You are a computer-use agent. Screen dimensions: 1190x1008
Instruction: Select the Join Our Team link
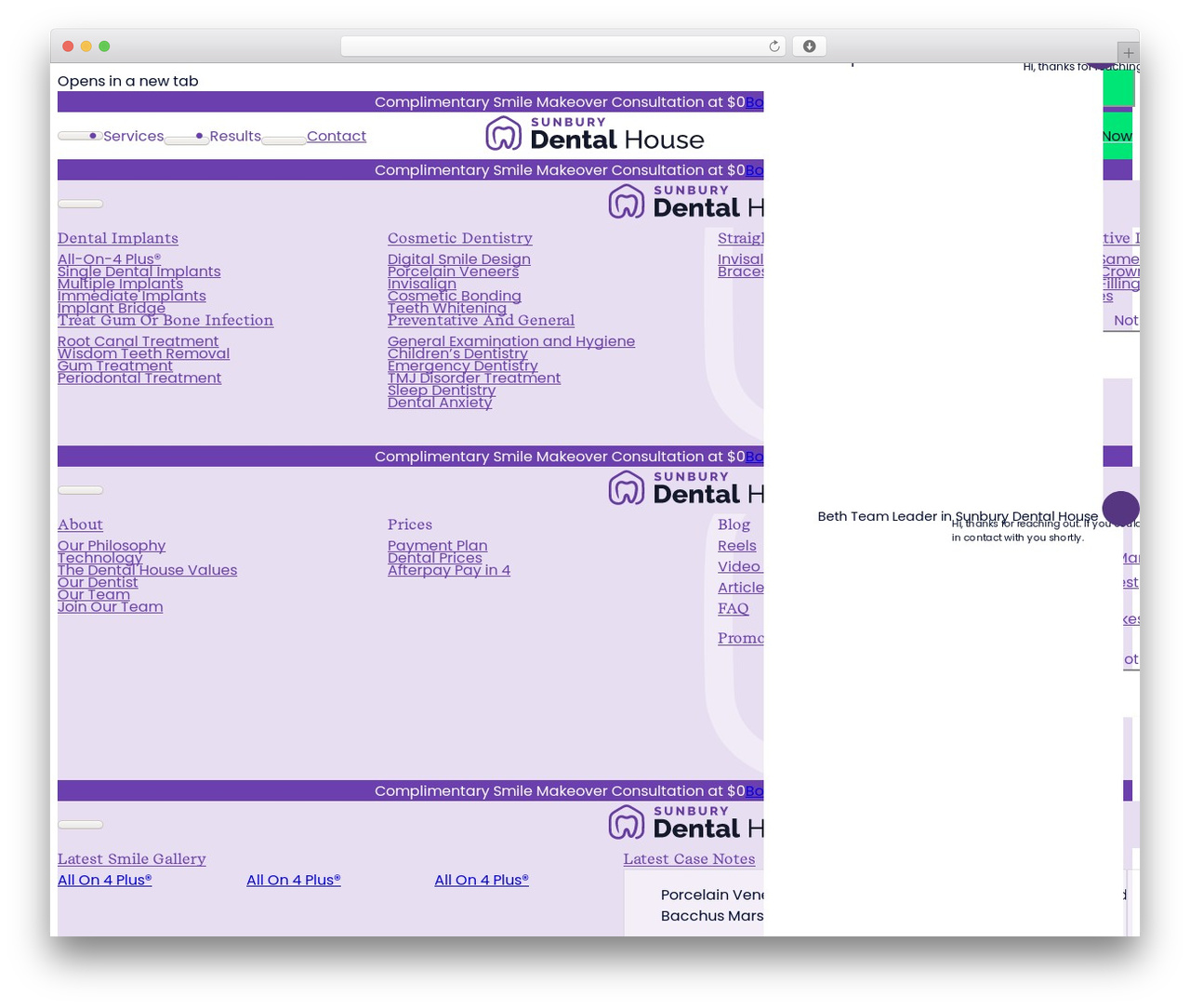pyautogui.click(x=110, y=606)
